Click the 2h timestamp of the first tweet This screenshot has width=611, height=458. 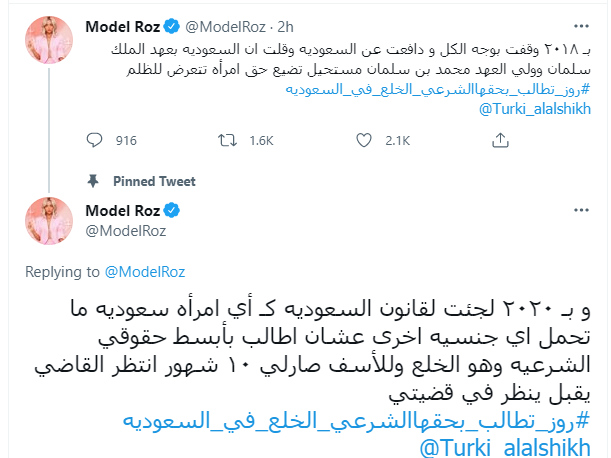pos(285,27)
